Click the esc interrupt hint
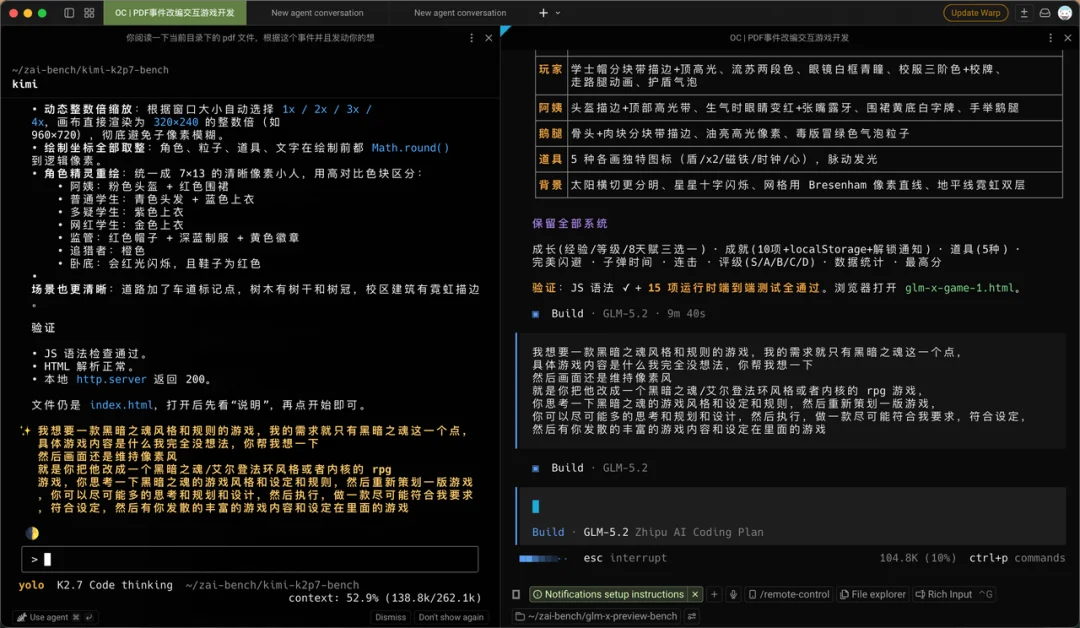Image resolution: width=1080 pixels, height=628 pixels. pos(625,558)
